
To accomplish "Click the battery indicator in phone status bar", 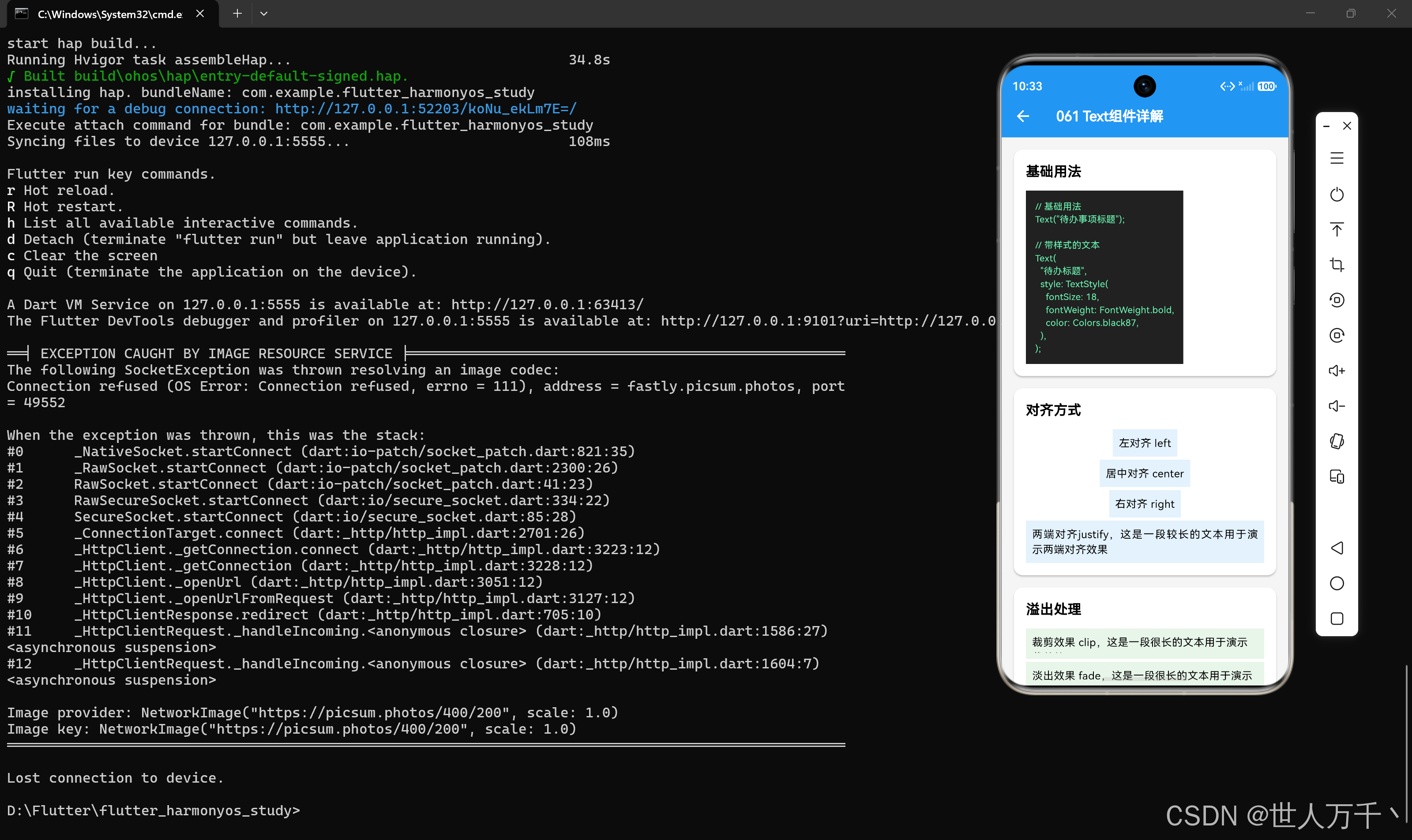I will point(1266,86).
